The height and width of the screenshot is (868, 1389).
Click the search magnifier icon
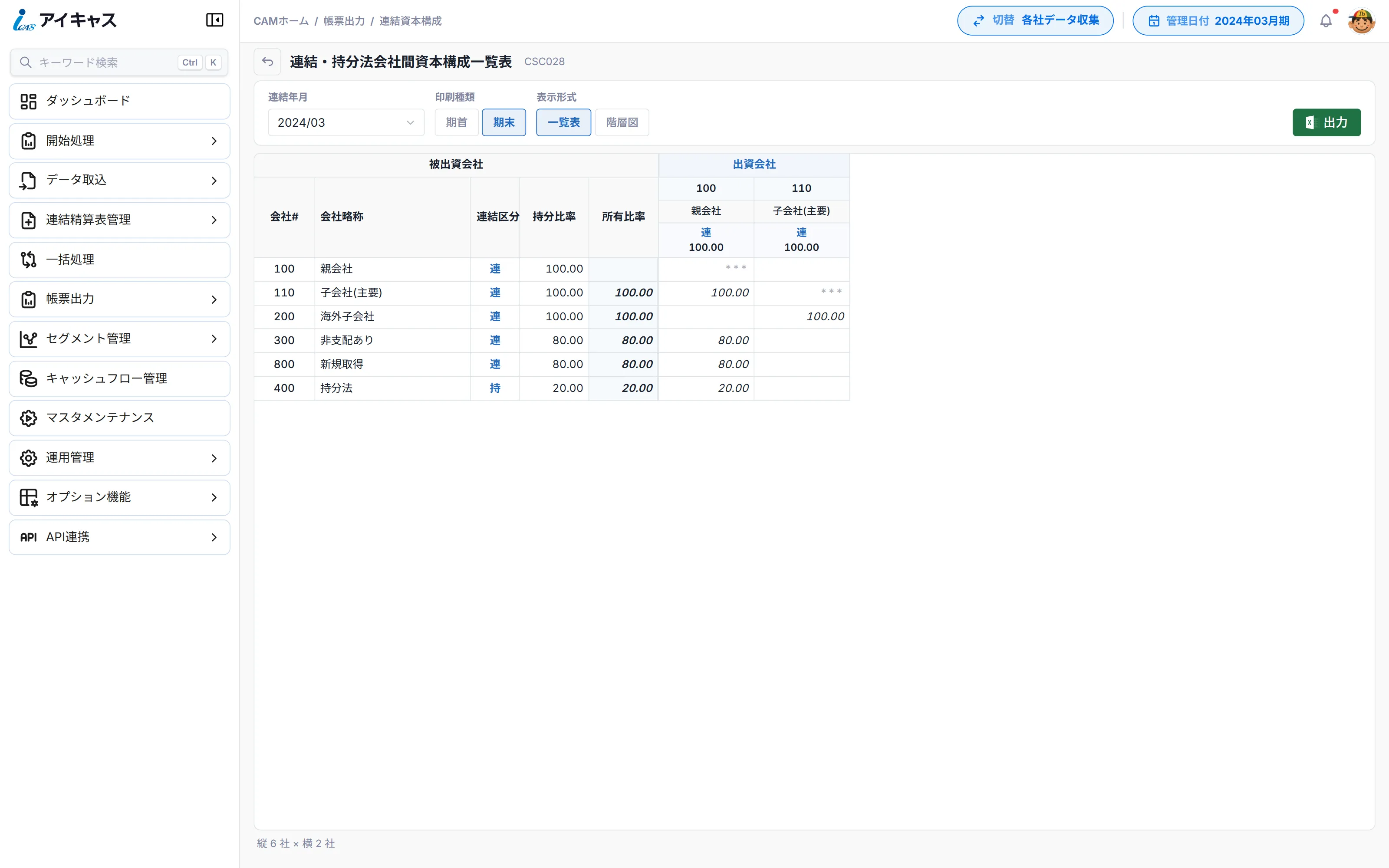point(25,62)
